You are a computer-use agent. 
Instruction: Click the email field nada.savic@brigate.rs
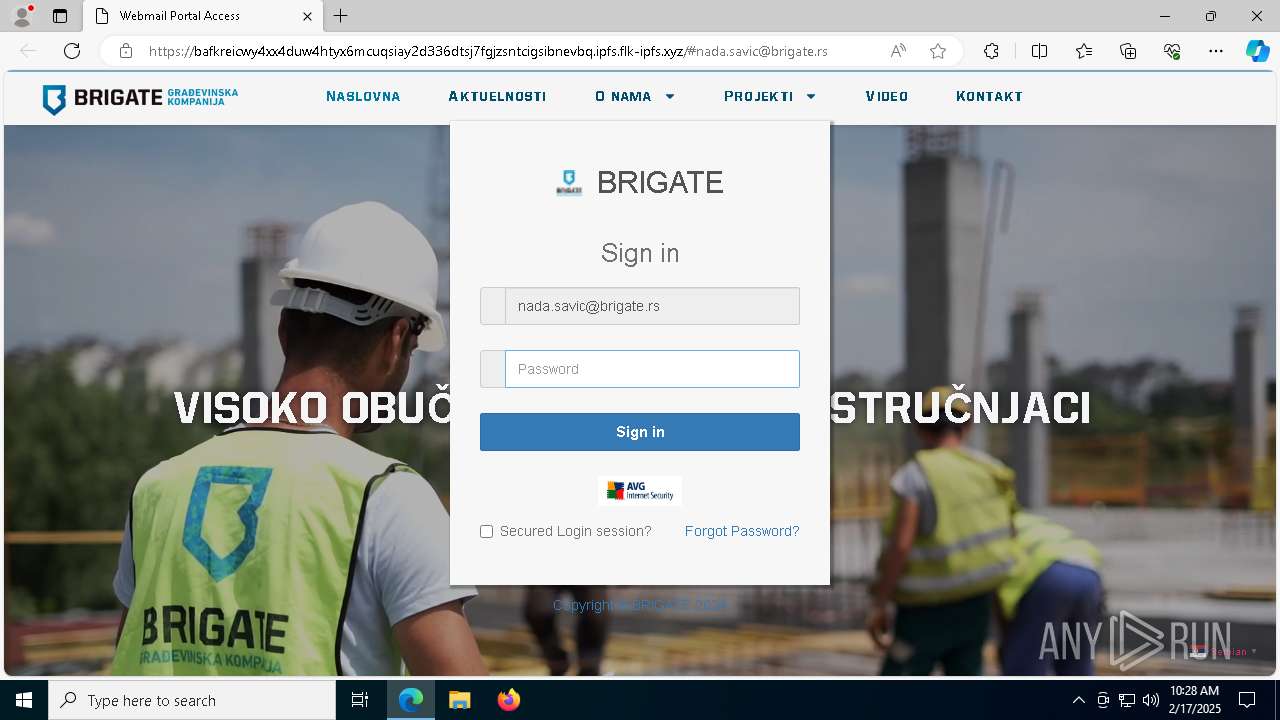pos(640,306)
